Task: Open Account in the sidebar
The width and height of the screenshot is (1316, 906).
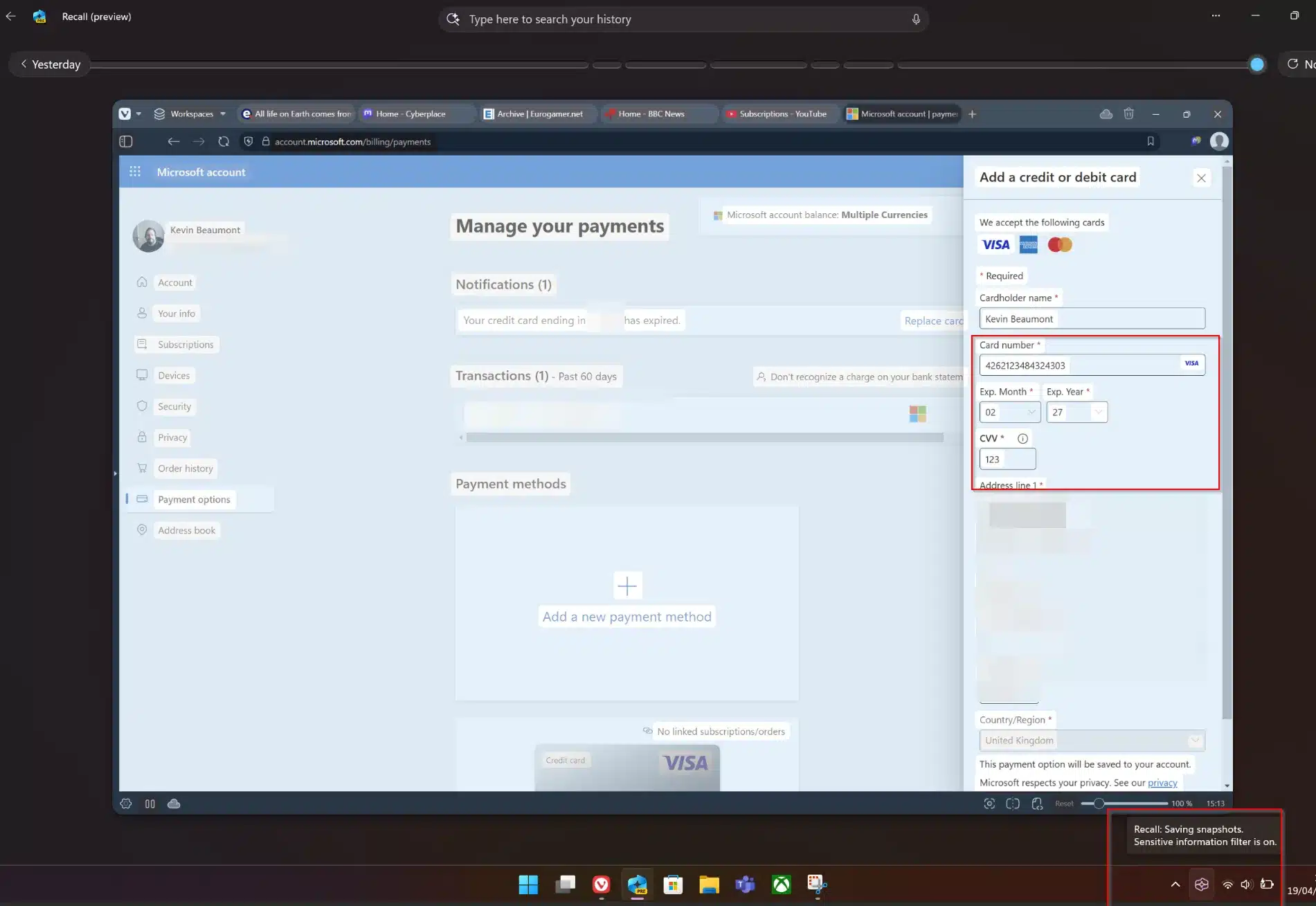Action: coord(175,282)
